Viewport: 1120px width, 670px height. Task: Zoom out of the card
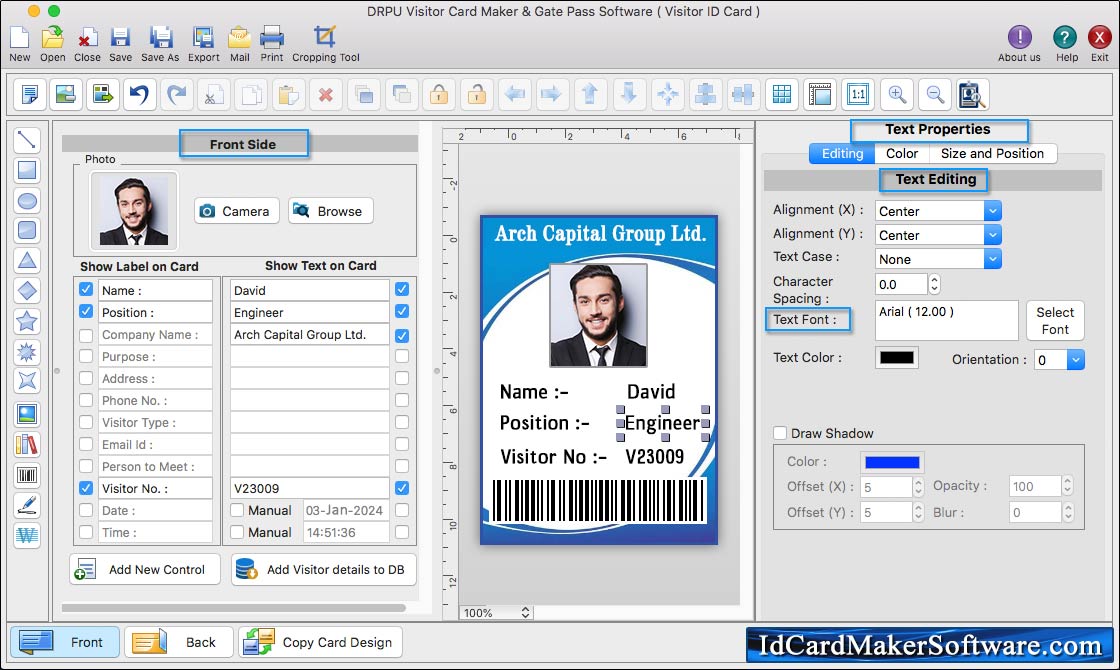[934, 94]
